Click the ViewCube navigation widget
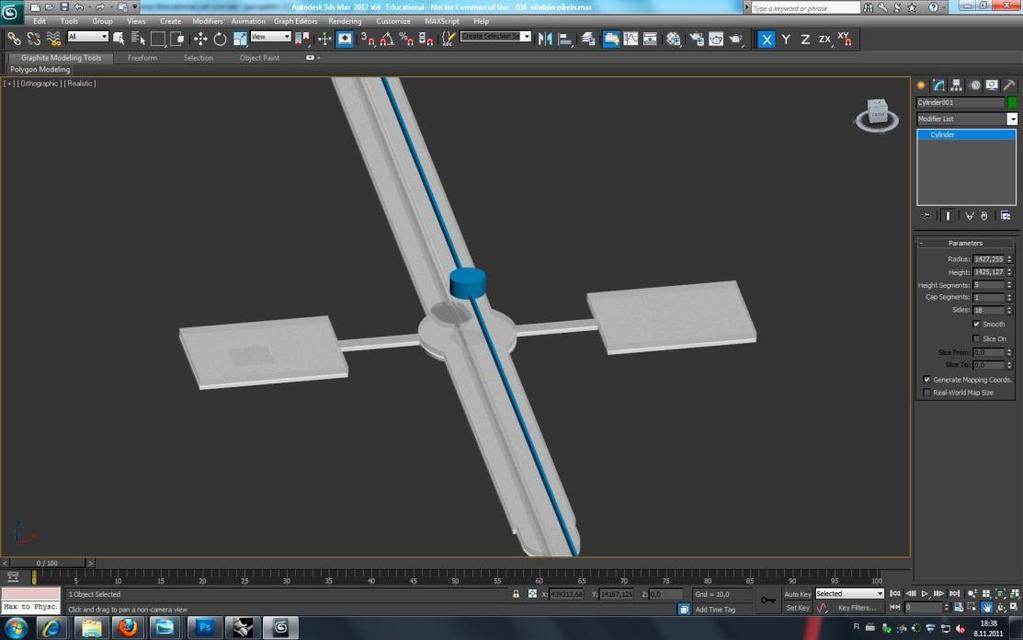This screenshot has height=640, width=1023. [878, 115]
